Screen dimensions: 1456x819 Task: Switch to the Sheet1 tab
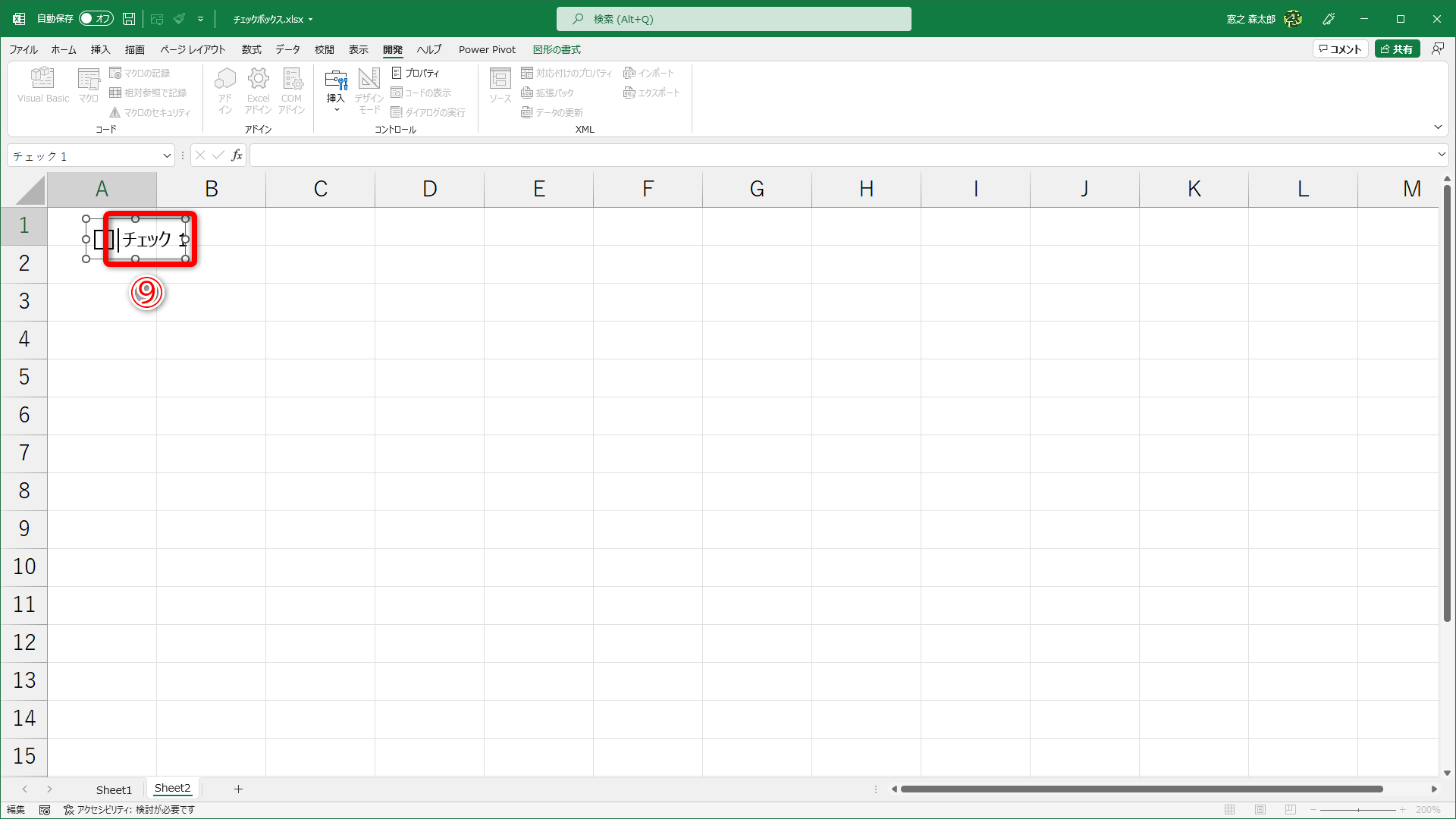(x=114, y=789)
